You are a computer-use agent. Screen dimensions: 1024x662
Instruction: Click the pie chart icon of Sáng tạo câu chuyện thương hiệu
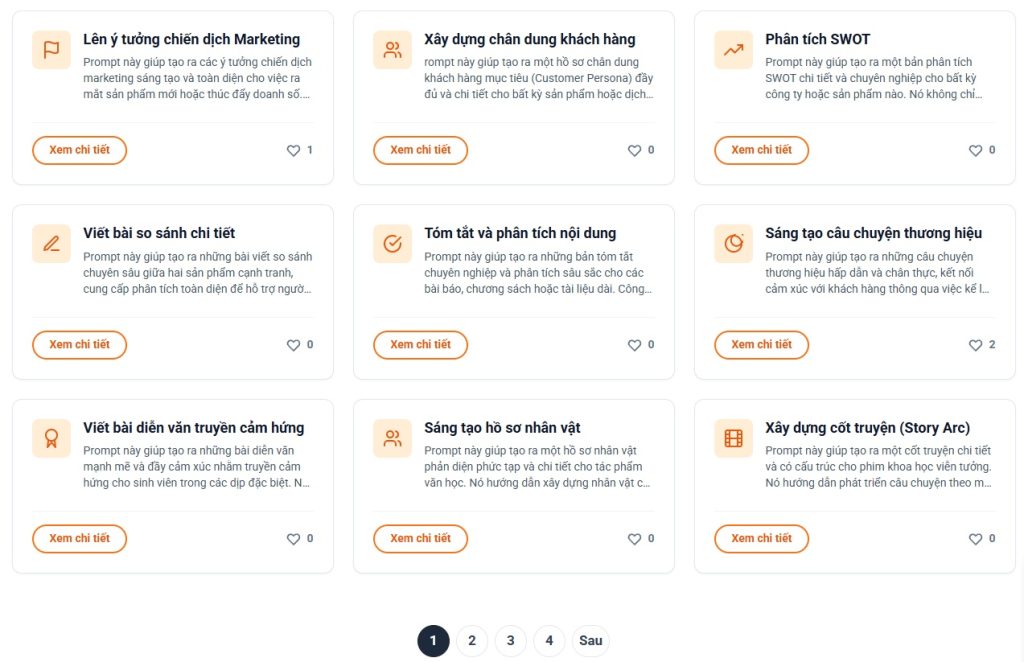(733, 244)
